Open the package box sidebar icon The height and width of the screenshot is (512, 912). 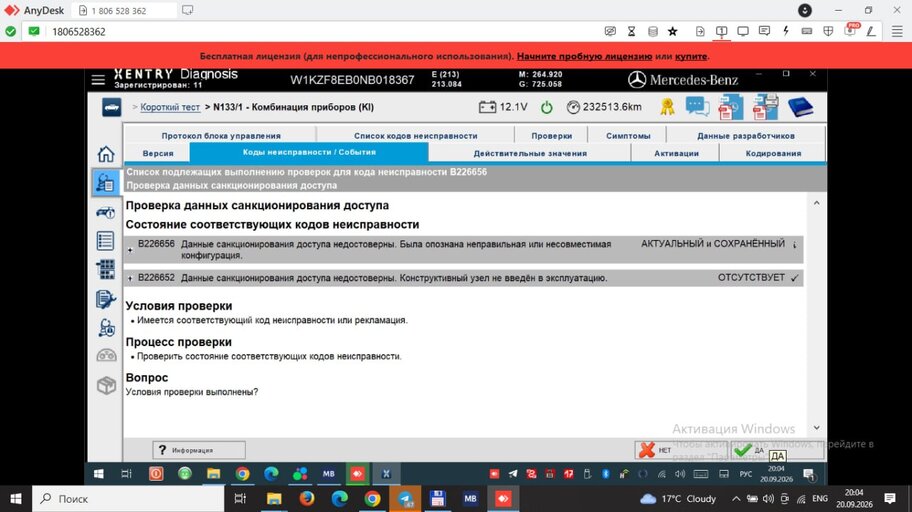point(106,385)
